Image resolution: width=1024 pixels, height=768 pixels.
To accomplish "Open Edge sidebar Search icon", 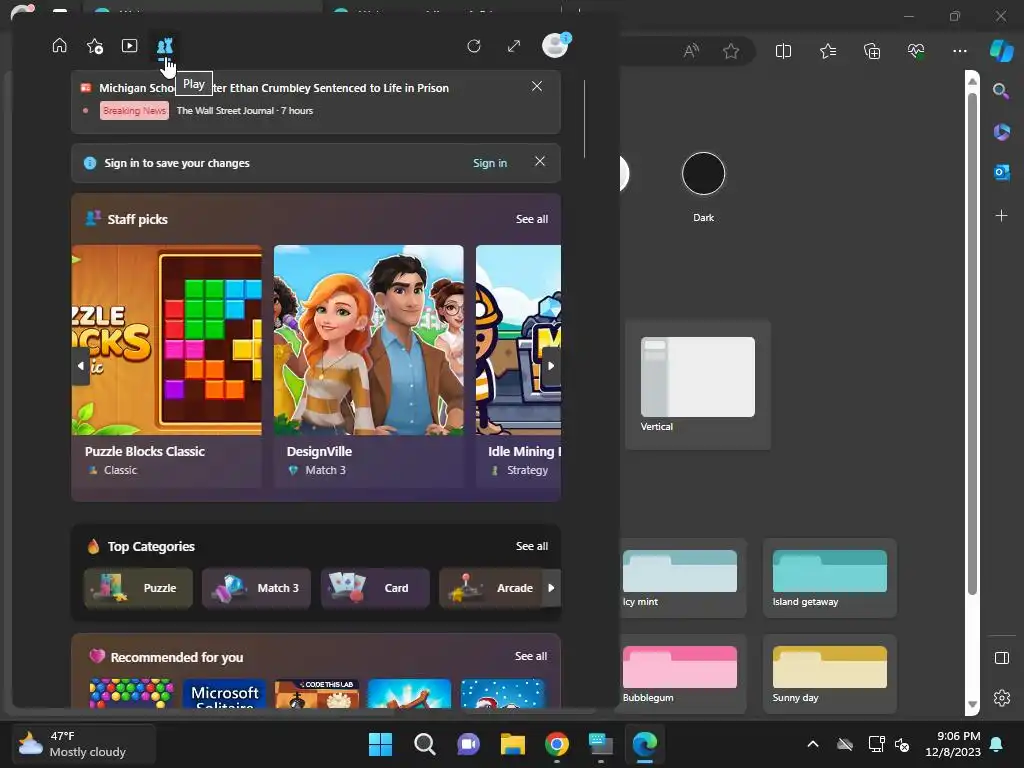I will click(1001, 91).
